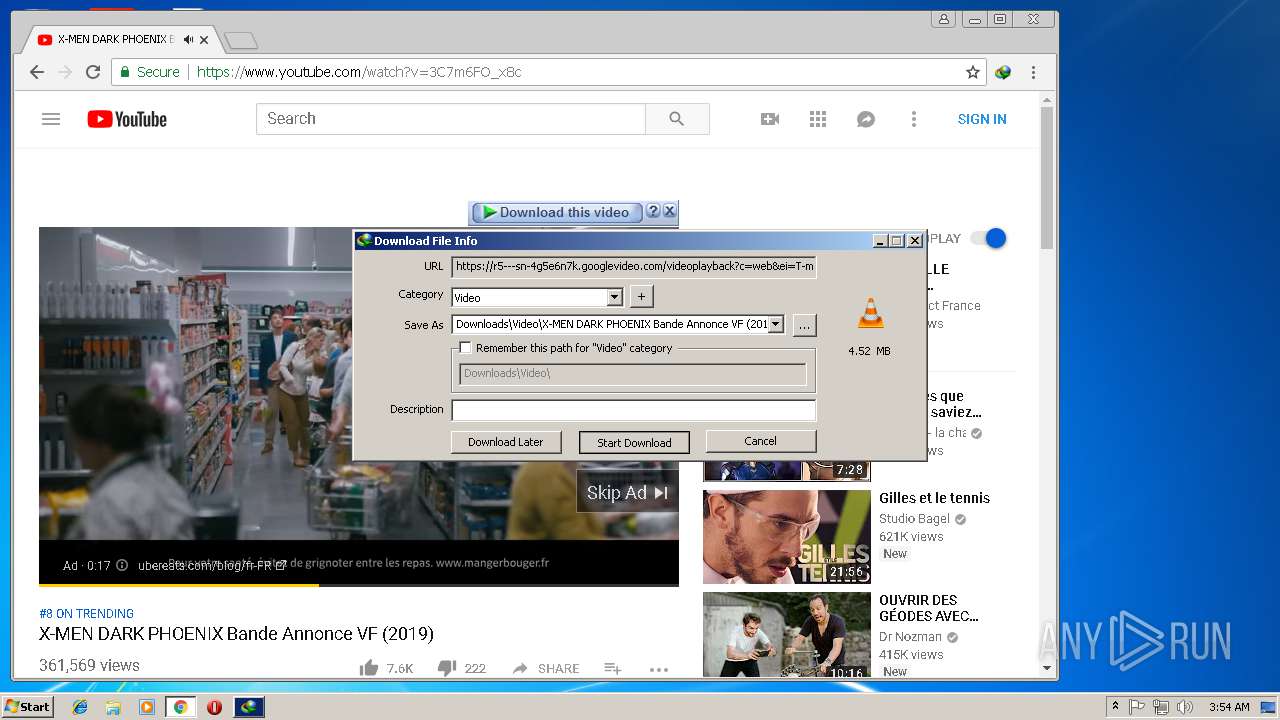Image resolution: width=1280 pixels, height=720 pixels.
Task: Reload the page in Chrome
Action: coord(93,72)
